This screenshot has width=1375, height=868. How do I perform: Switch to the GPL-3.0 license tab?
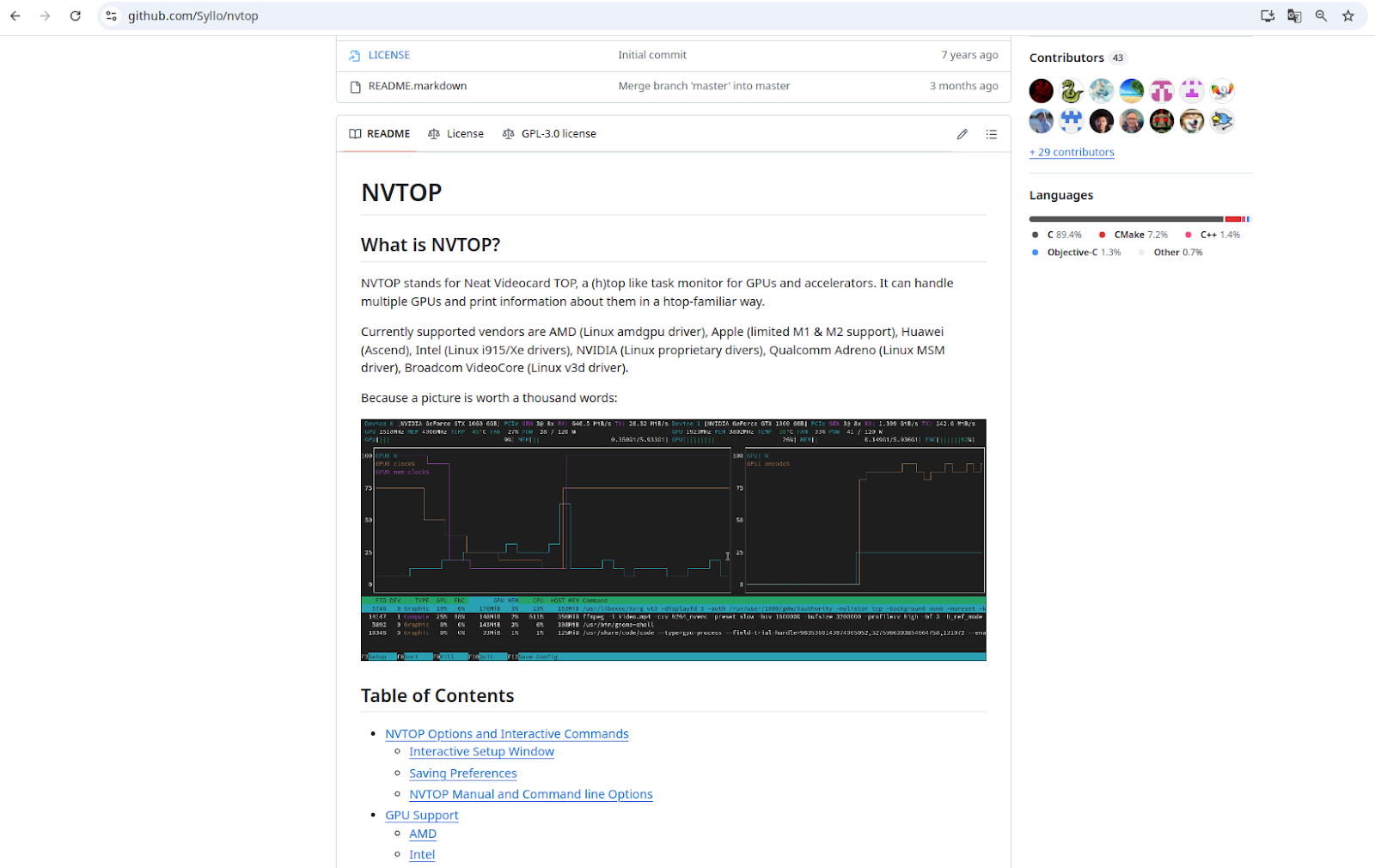pyautogui.click(x=549, y=134)
